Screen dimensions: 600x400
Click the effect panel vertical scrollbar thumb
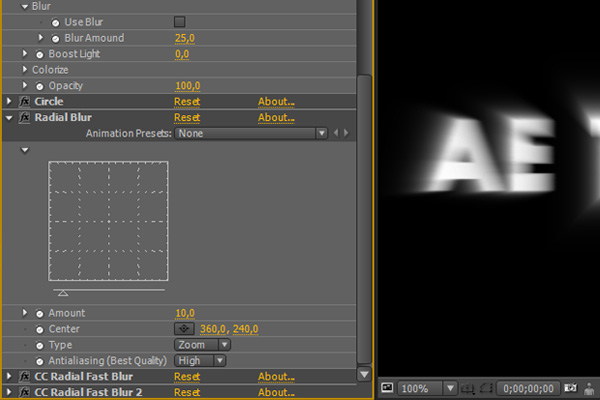point(364,219)
